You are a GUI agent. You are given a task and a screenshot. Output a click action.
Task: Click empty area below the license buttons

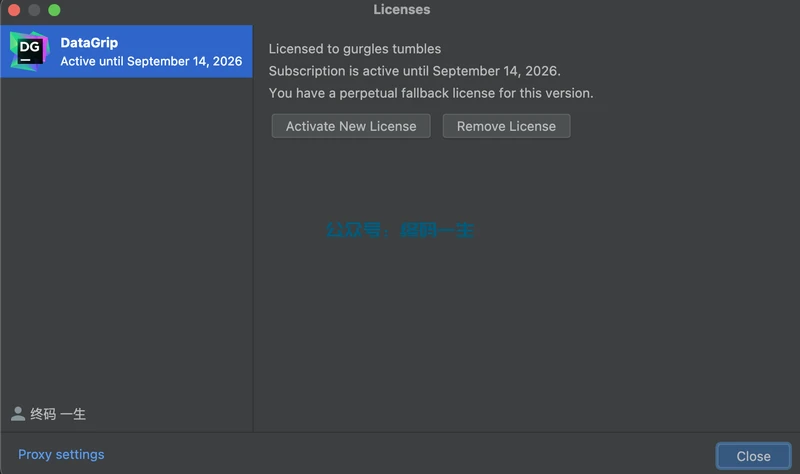pos(525,330)
